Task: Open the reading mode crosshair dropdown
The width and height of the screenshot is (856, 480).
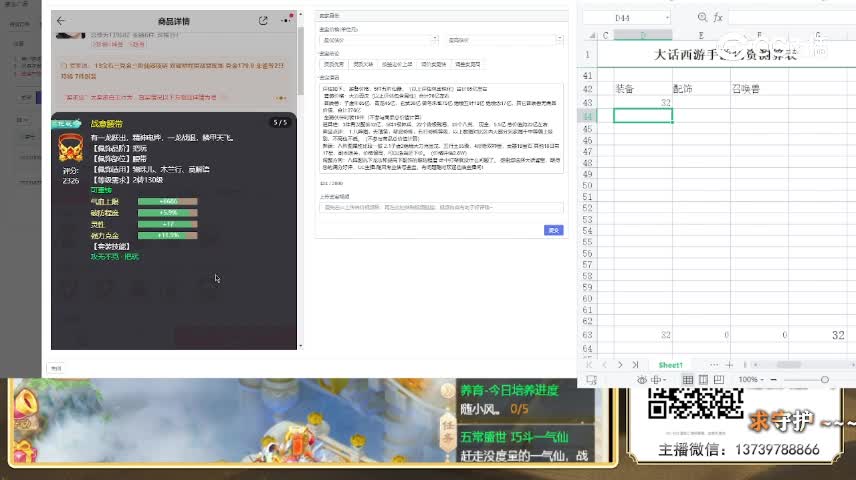Action: click(x=658, y=380)
